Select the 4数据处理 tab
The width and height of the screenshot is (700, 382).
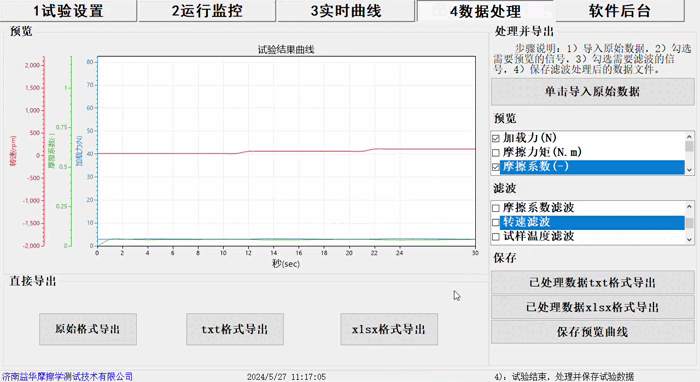point(485,11)
